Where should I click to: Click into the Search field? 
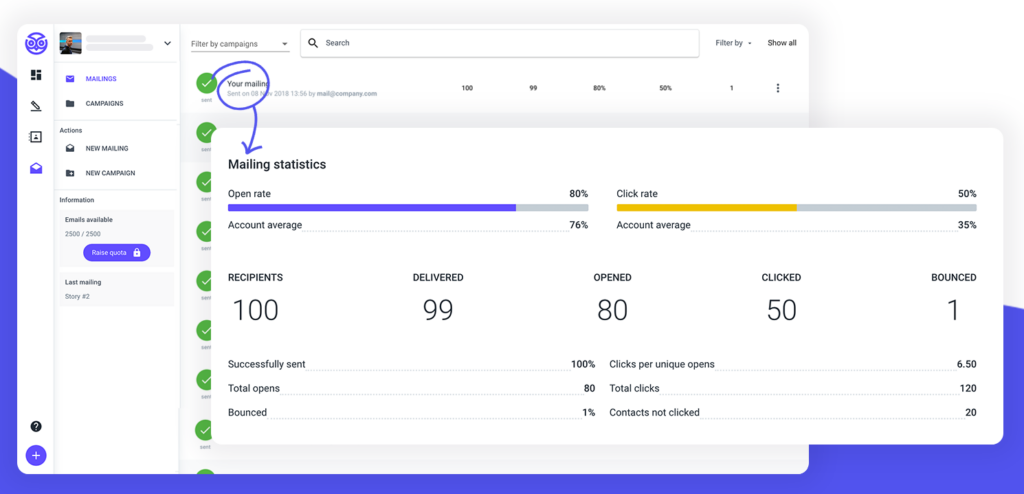pyautogui.click(x=500, y=43)
